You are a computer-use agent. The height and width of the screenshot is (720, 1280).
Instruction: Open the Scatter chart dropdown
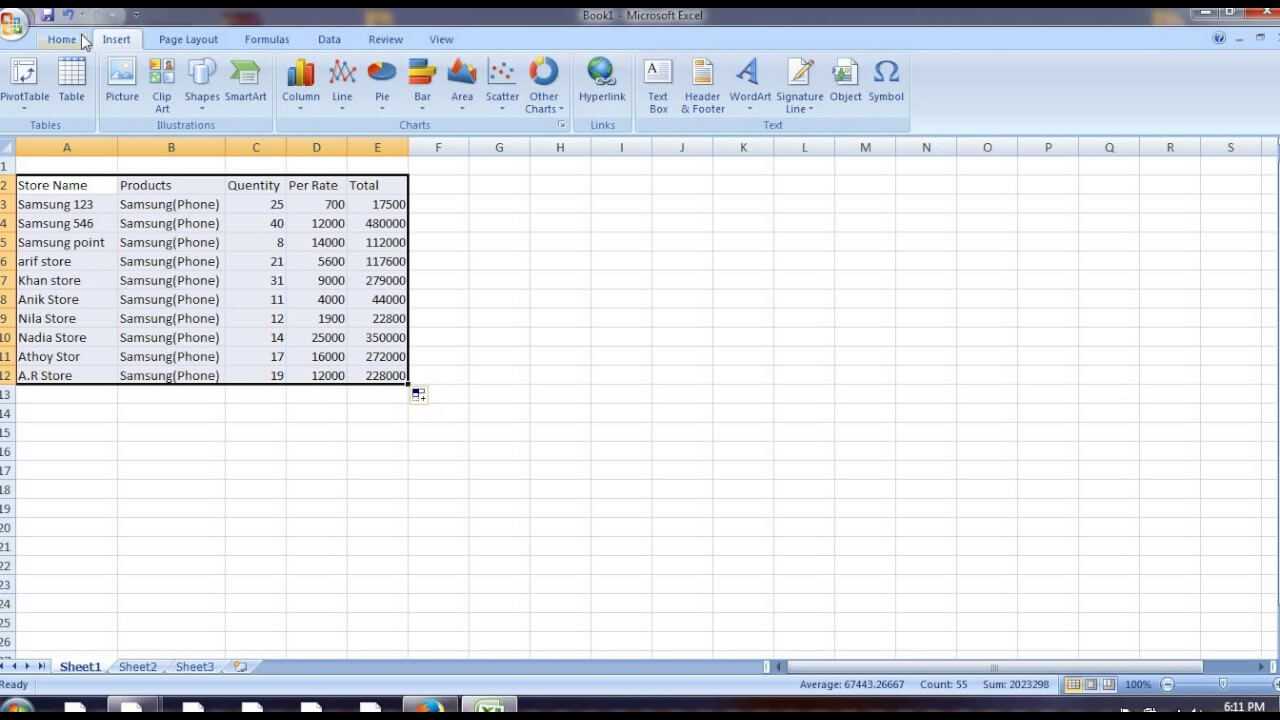point(502,84)
